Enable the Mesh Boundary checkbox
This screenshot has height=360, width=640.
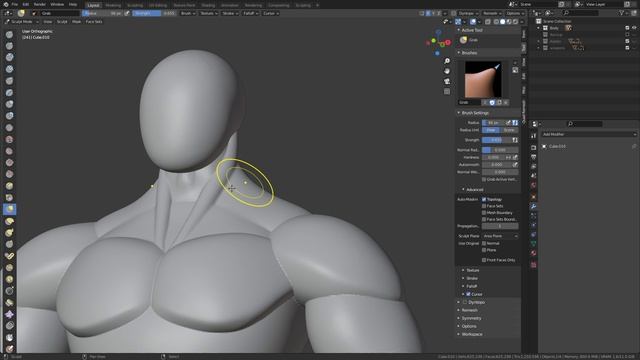point(484,213)
